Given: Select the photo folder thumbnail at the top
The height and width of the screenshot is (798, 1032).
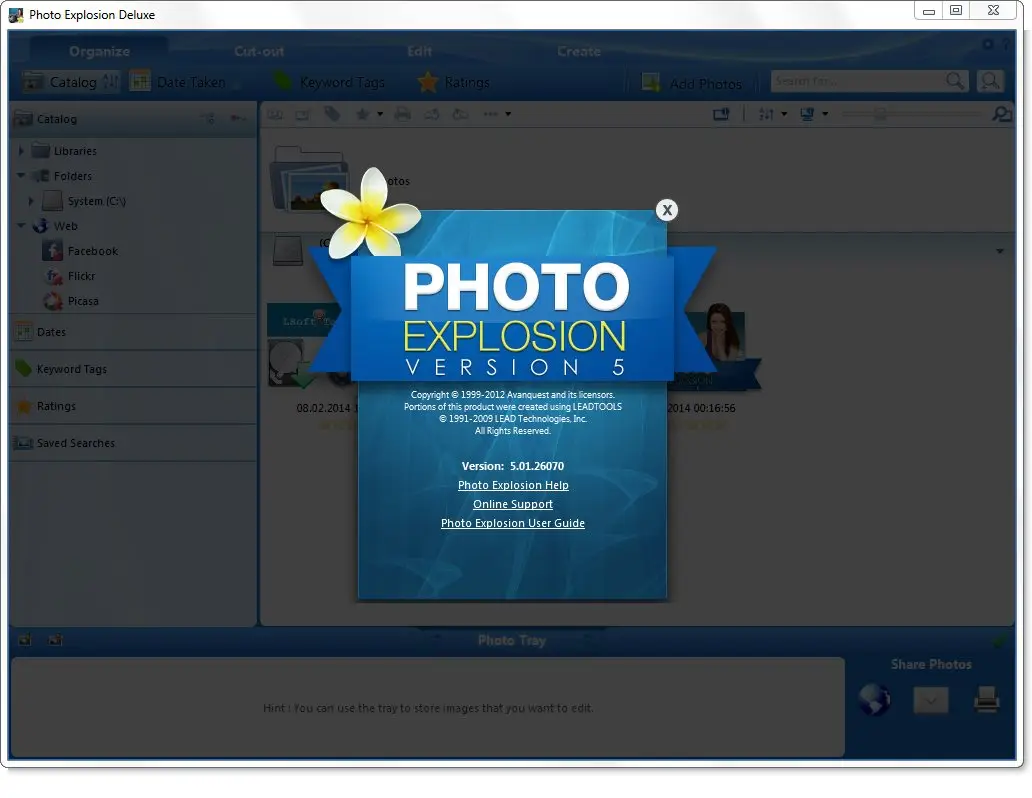Looking at the screenshot, I should coord(309,179).
